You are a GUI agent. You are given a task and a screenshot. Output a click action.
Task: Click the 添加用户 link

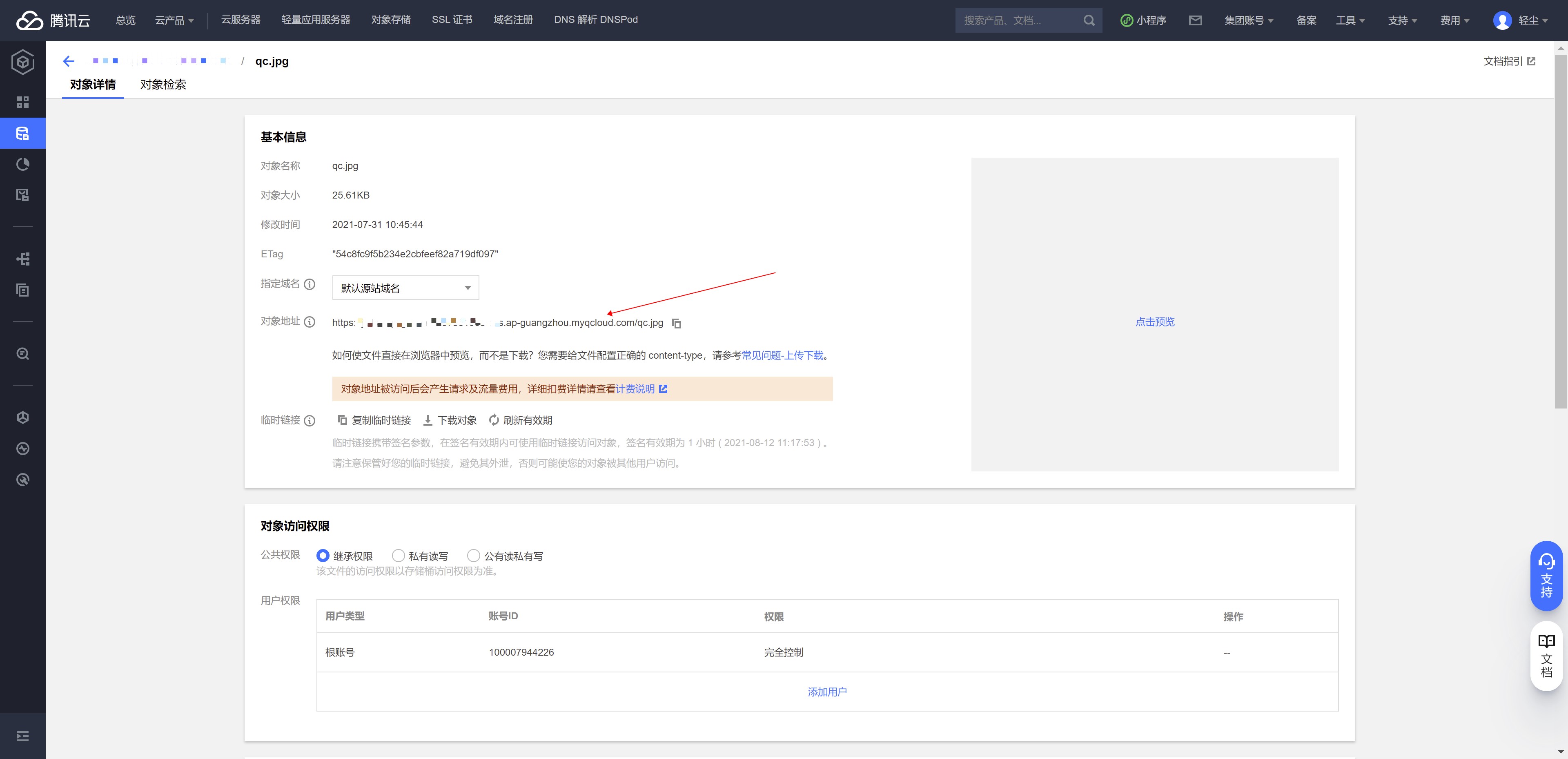826,692
